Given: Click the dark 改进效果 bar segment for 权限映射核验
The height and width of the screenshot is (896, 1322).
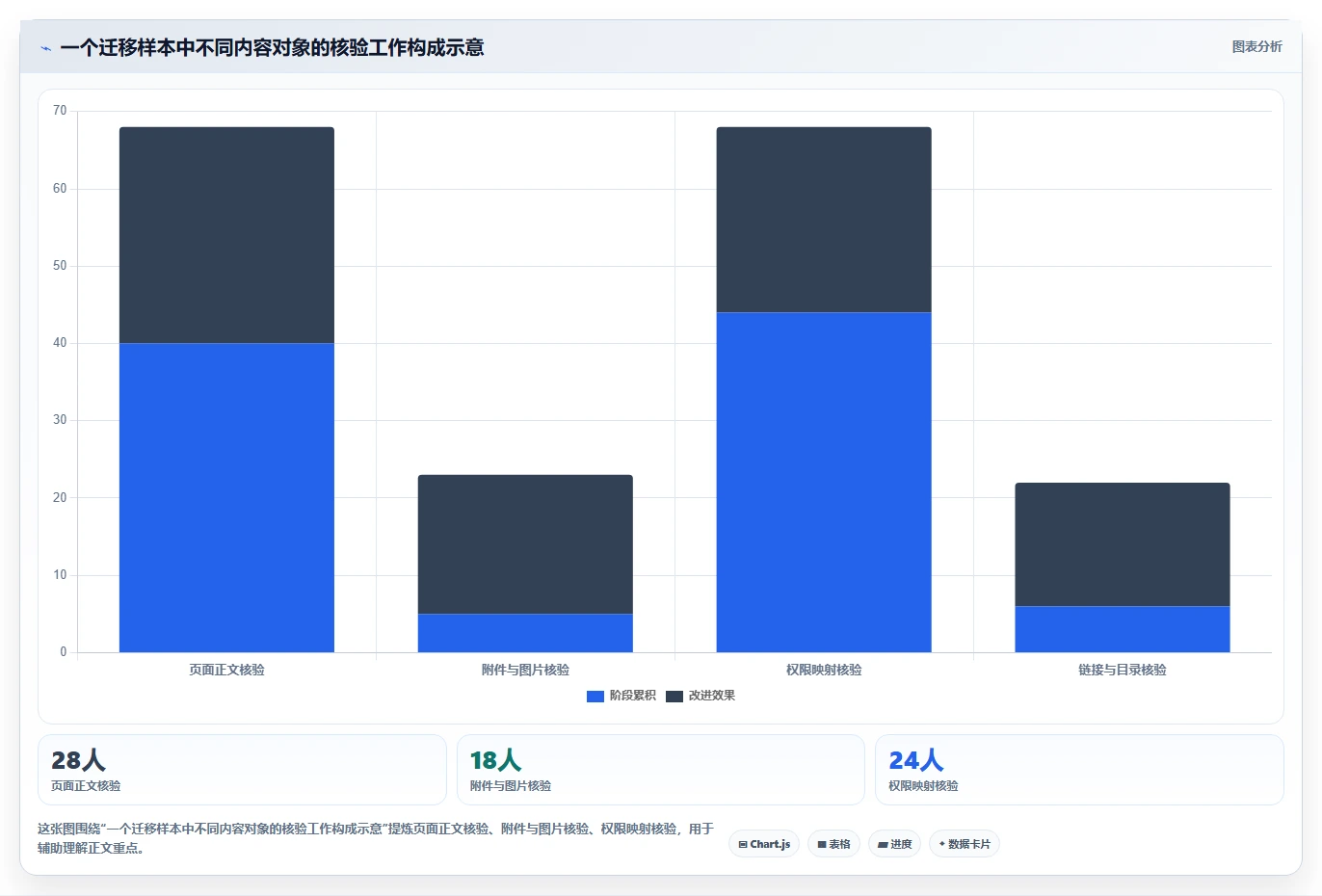Looking at the screenshot, I should pos(824,220).
